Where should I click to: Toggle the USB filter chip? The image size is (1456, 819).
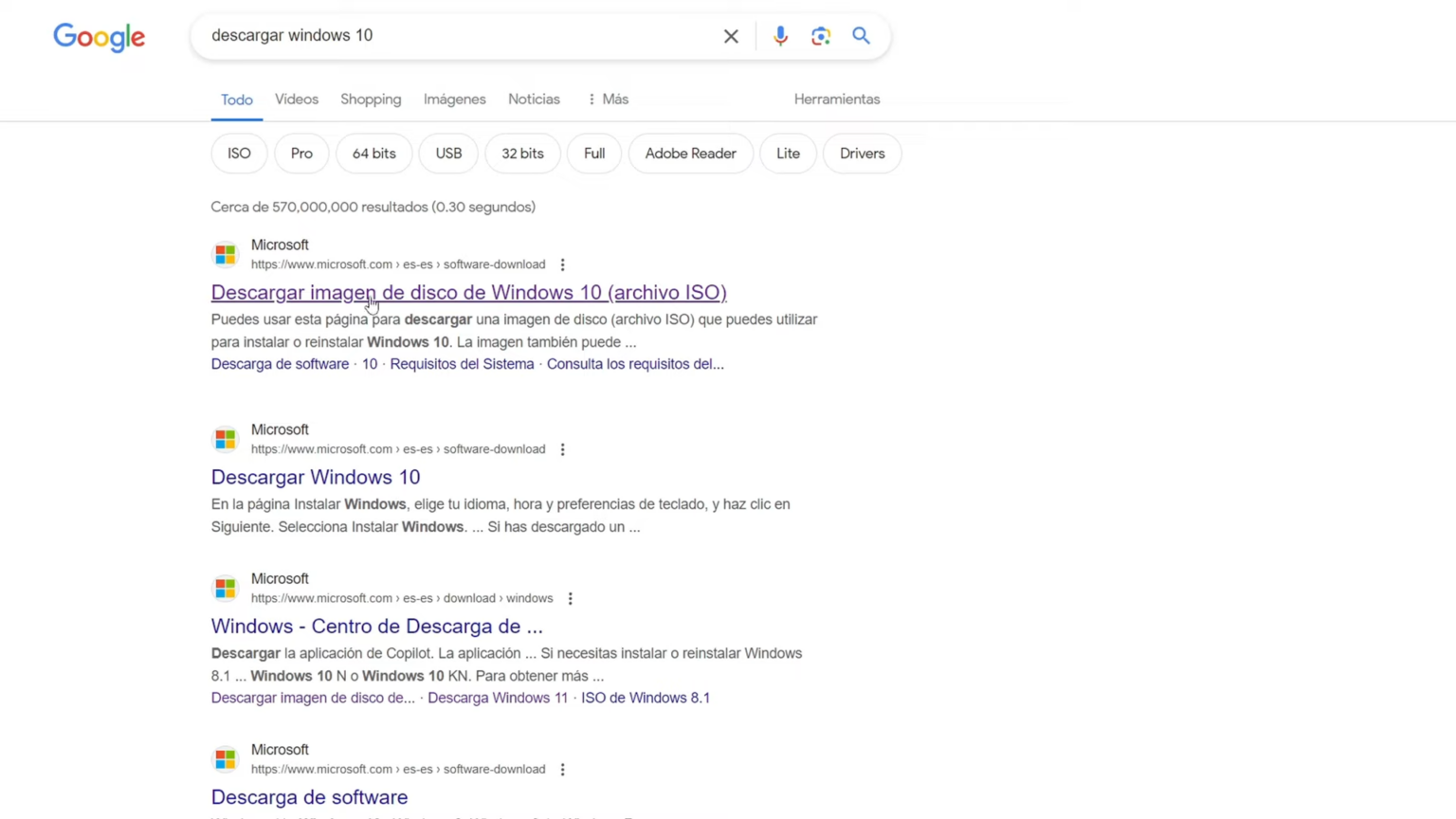[x=448, y=154]
